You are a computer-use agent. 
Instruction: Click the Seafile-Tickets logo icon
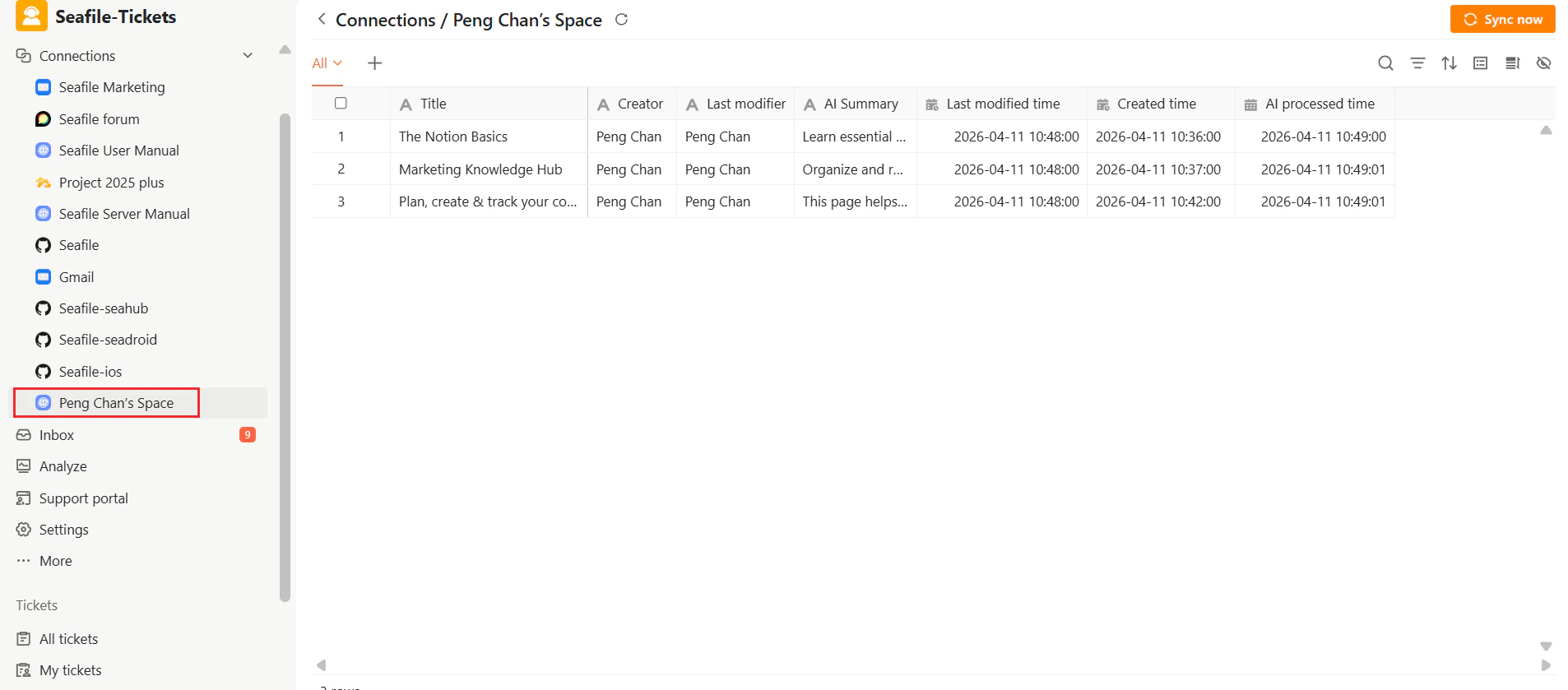[31, 16]
